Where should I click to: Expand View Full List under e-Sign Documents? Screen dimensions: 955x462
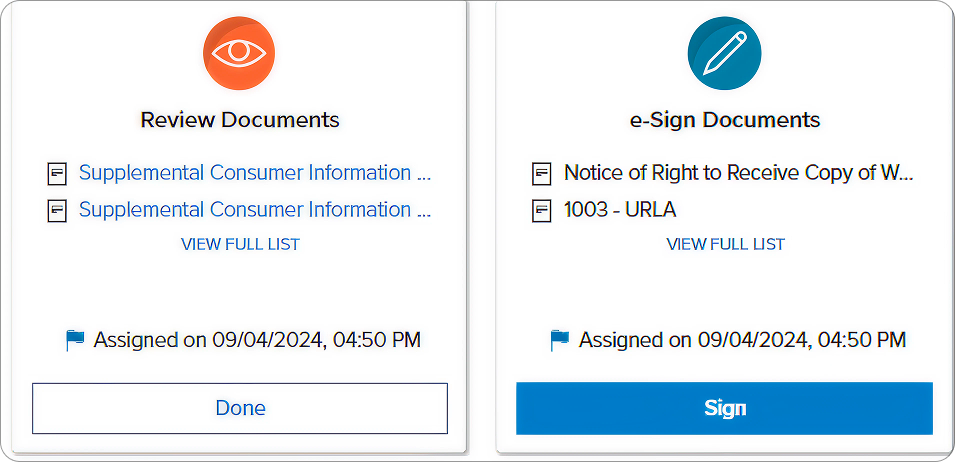[725, 244]
